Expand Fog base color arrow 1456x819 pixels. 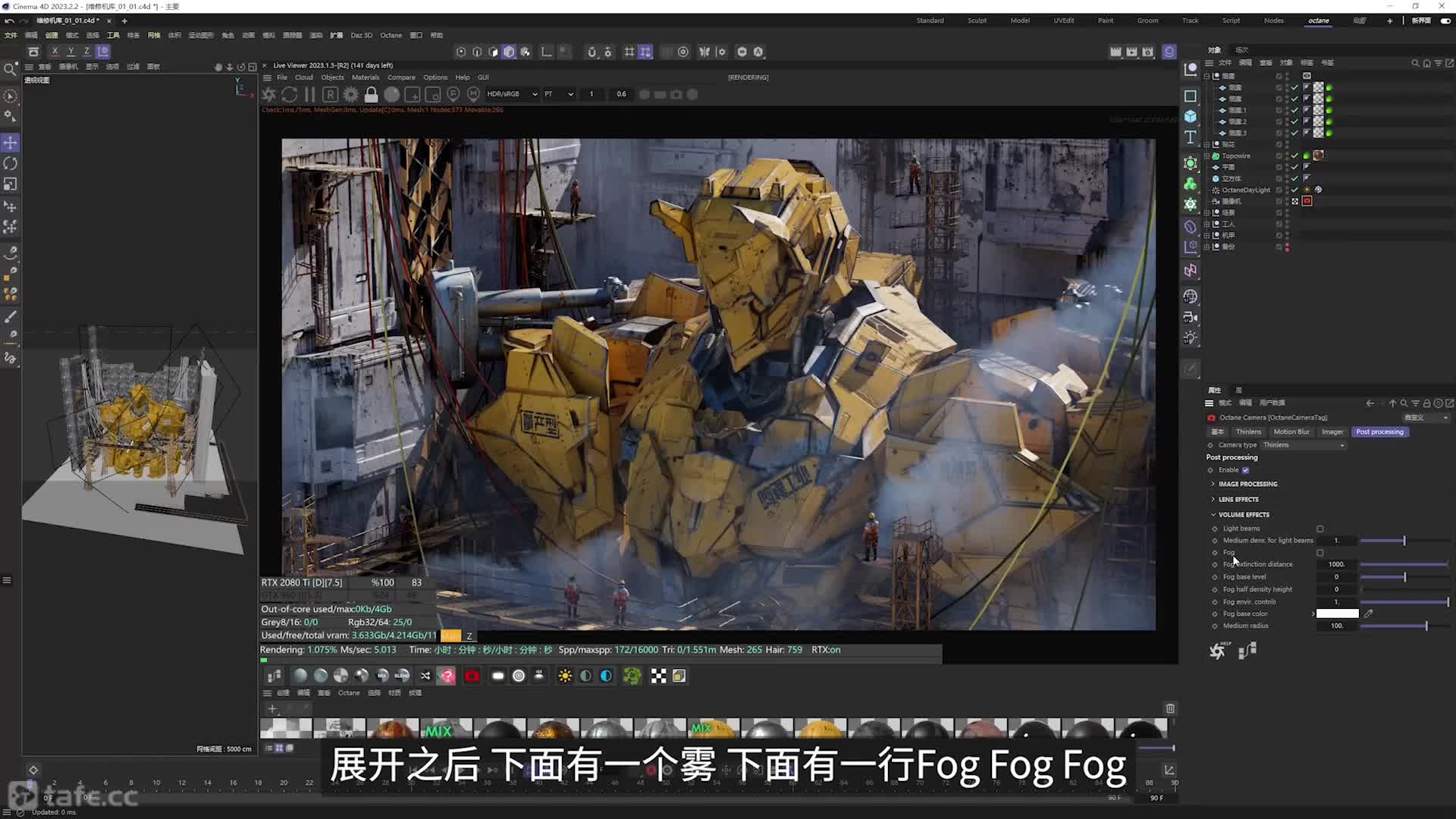click(1313, 613)
